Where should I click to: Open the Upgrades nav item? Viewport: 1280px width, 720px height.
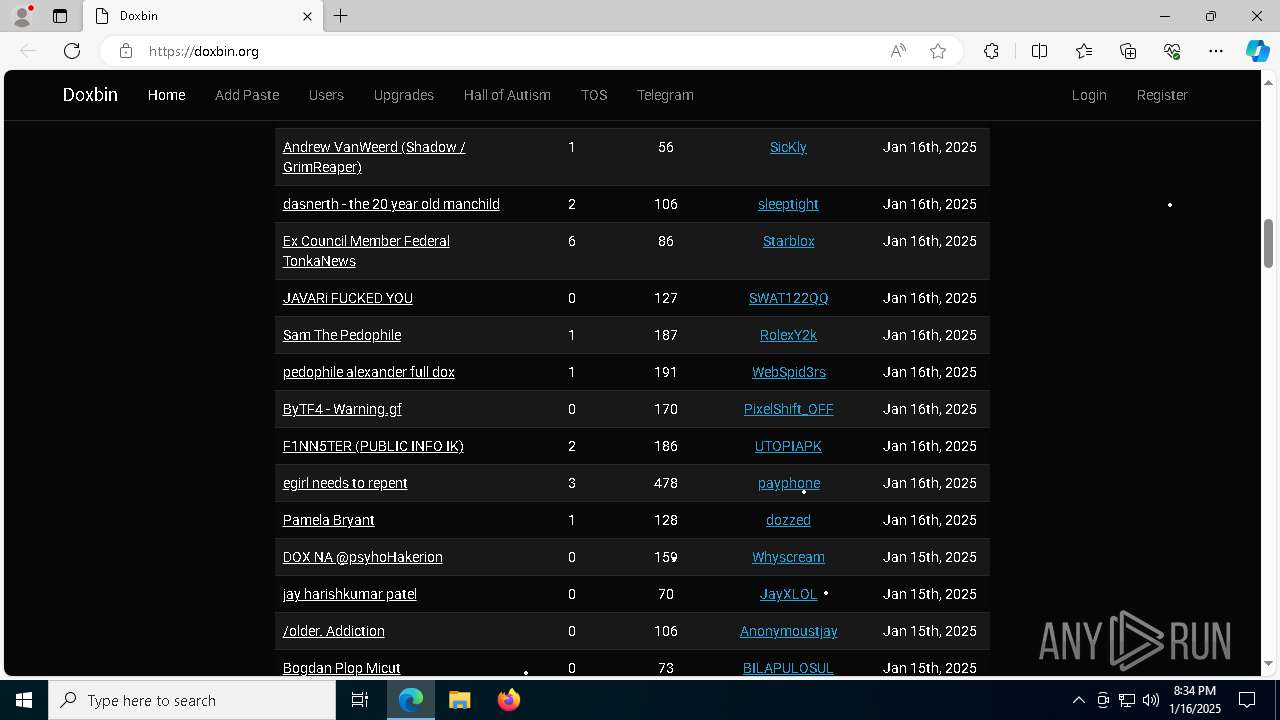pos(404,95)
